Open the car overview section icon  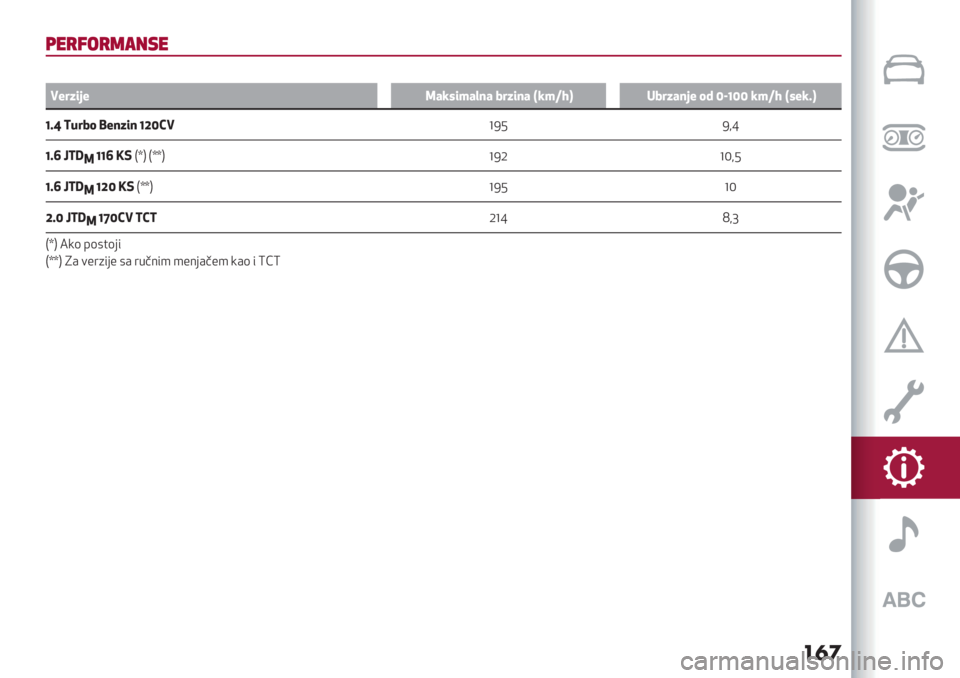coord(904,70)
